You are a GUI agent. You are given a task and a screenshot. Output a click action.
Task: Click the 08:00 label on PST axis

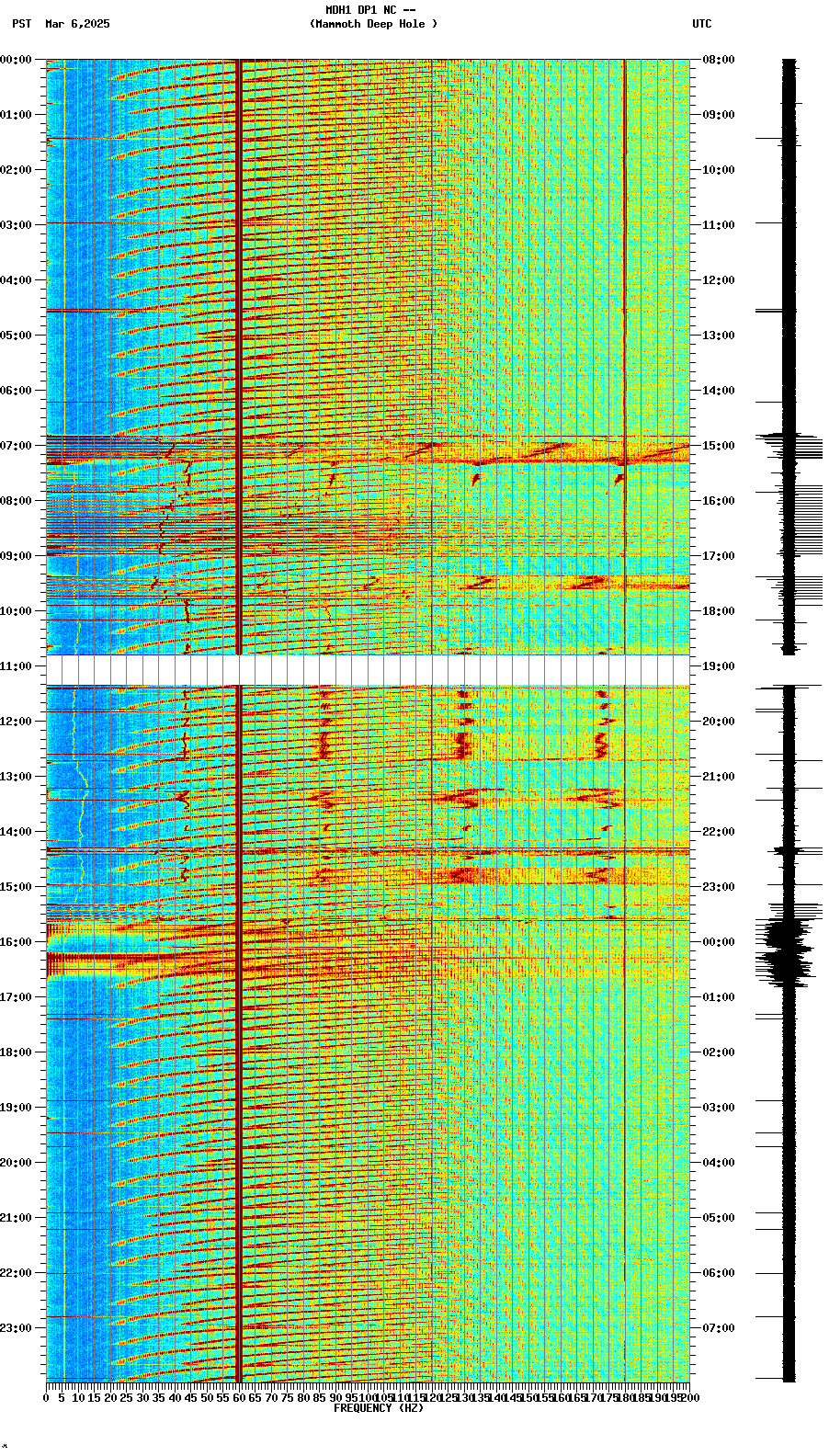point(16,501)
